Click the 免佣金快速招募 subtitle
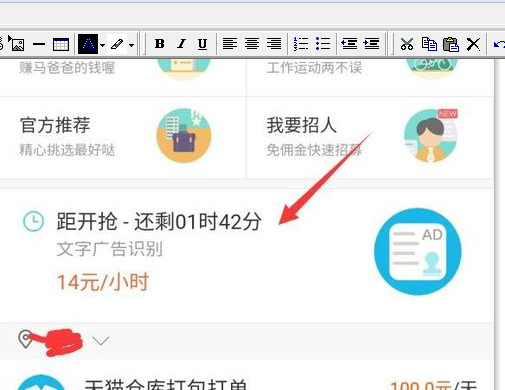Viewport: 505px width, 390px height. [x=314, y=150]
